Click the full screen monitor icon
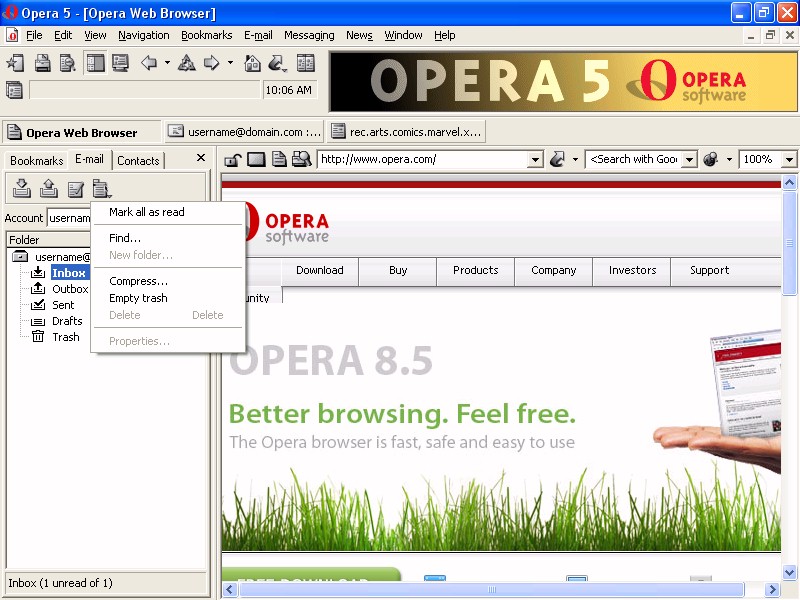 pos(120,63)
